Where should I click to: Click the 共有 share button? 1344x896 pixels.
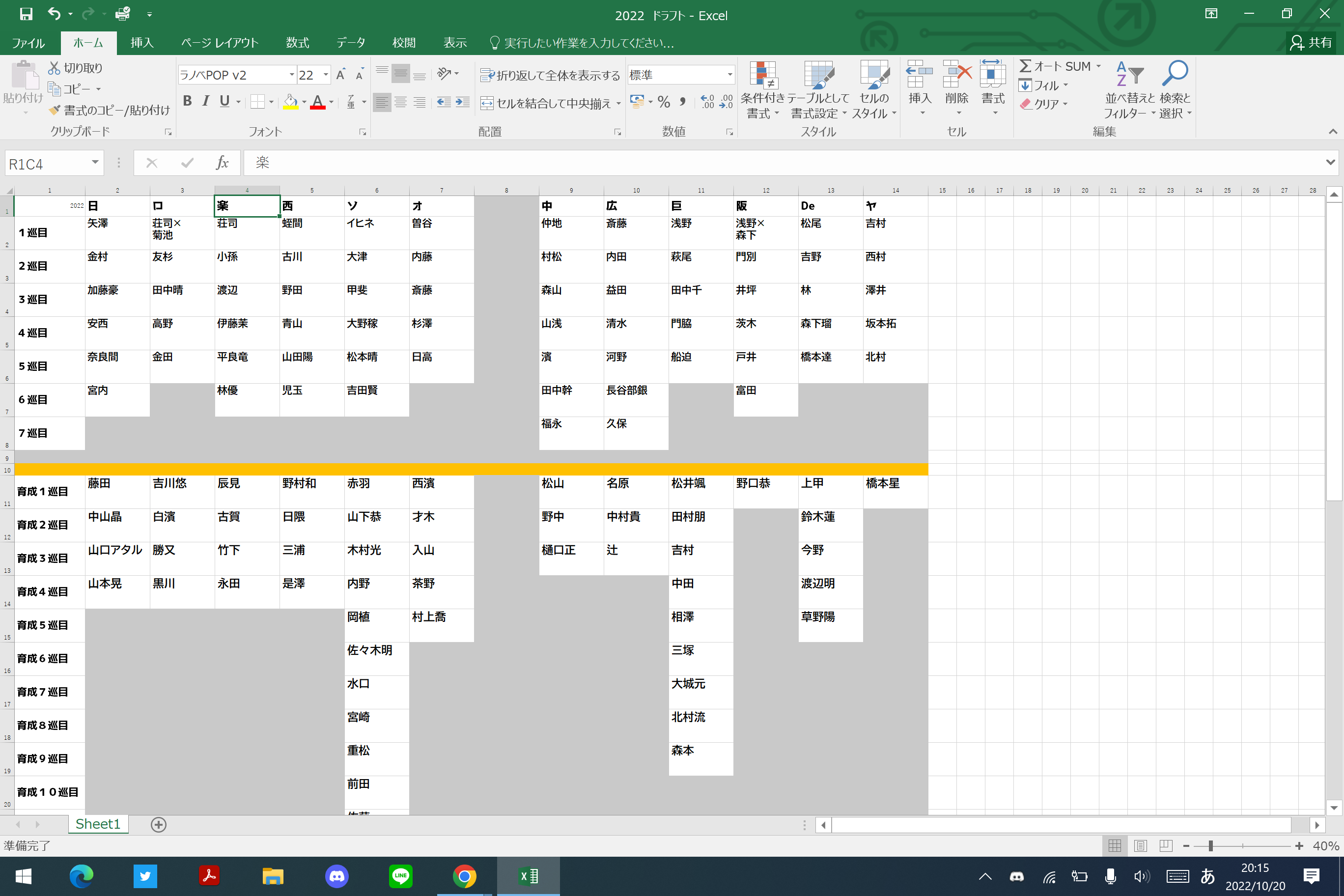(x=1312, y=43)
